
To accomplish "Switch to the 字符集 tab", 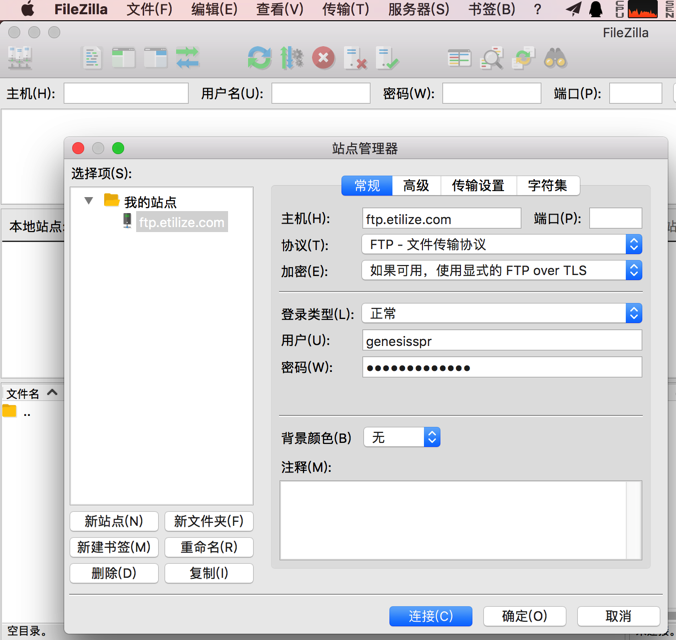I will click(548, 186).
